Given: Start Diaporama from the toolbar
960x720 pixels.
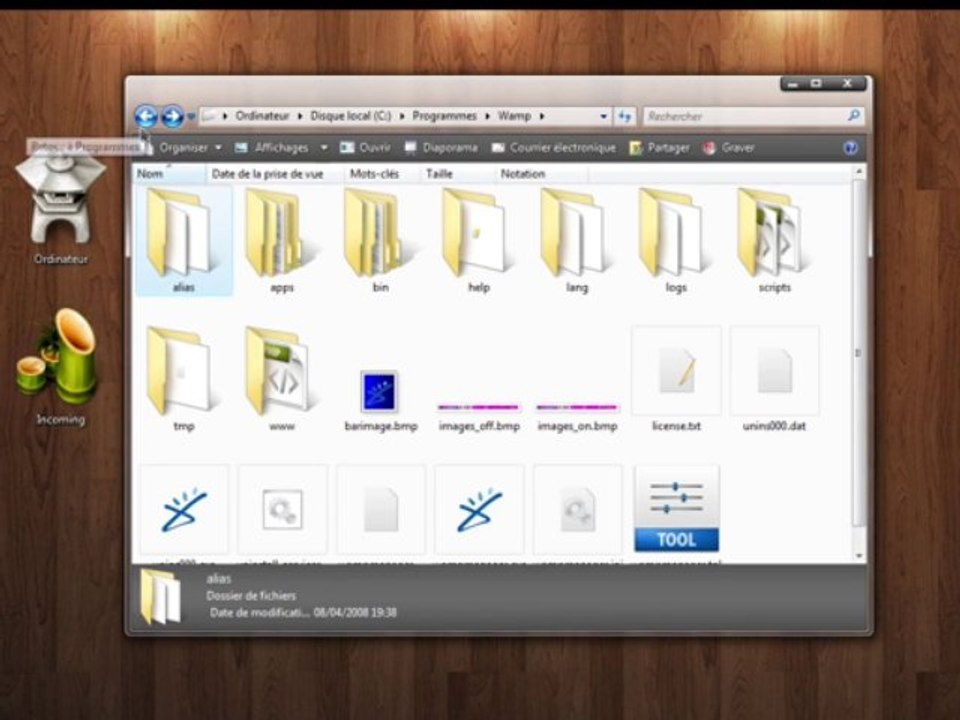Looking at the screenshot, I should [441, 148].
